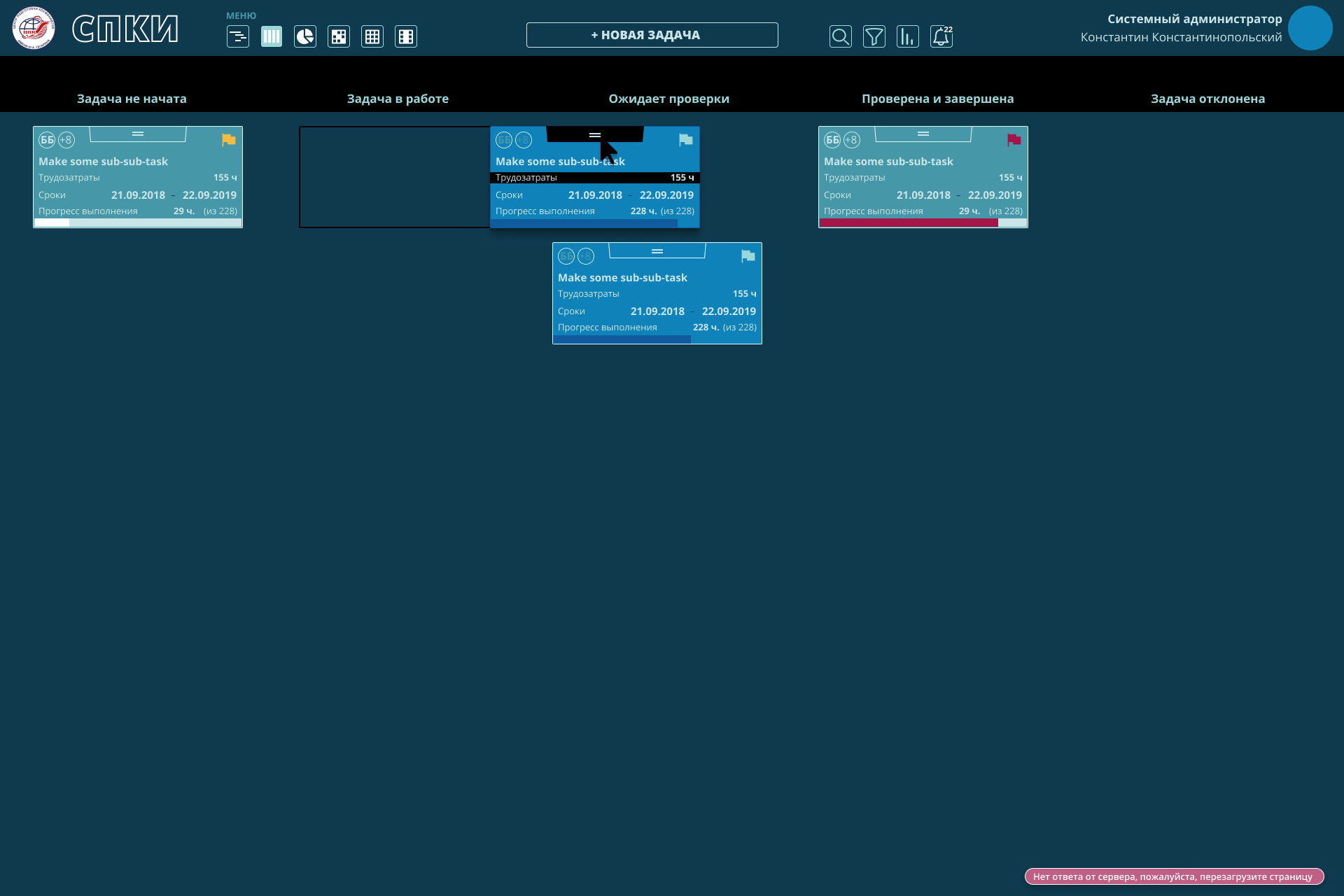Click the empty drop placeholder in Задача в работе
Screen dimensions: 1344x896
coord(395,177)
